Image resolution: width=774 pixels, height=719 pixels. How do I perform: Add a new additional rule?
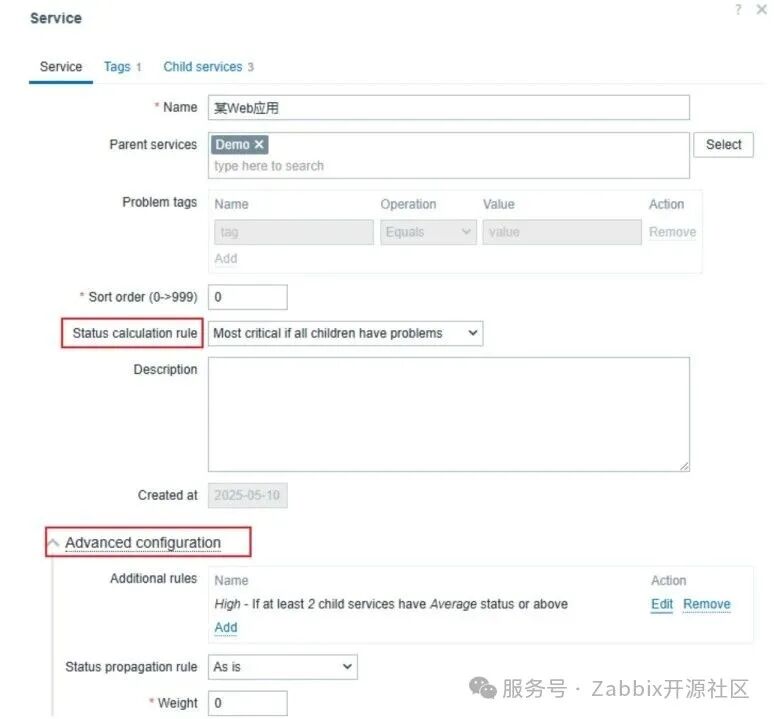pyautogui.click(x=226, y=628)
